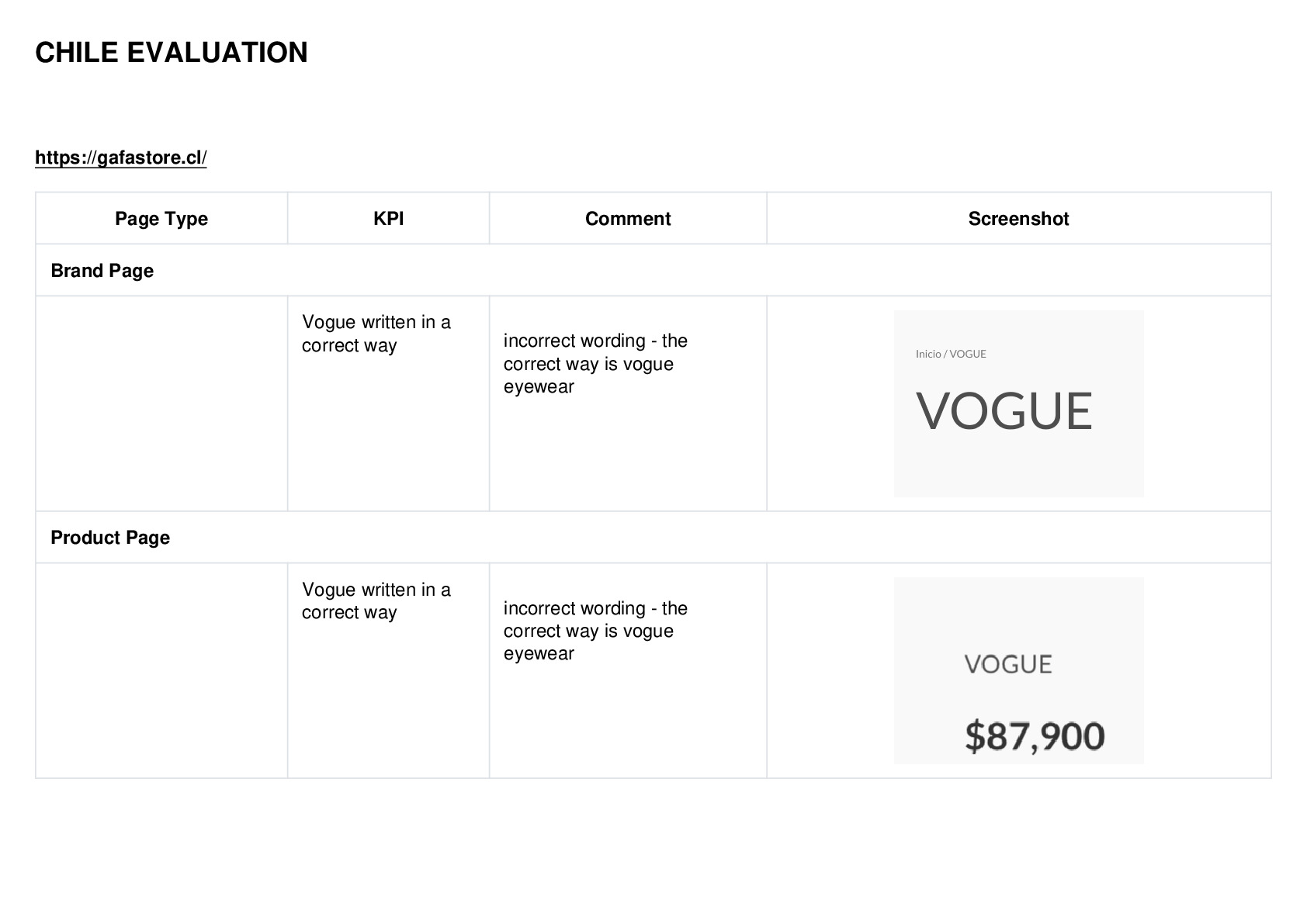The height and width of the screenshot is (924, 1307).
Task: Select Product Page KPI cell text
Action: coord(376,600)
